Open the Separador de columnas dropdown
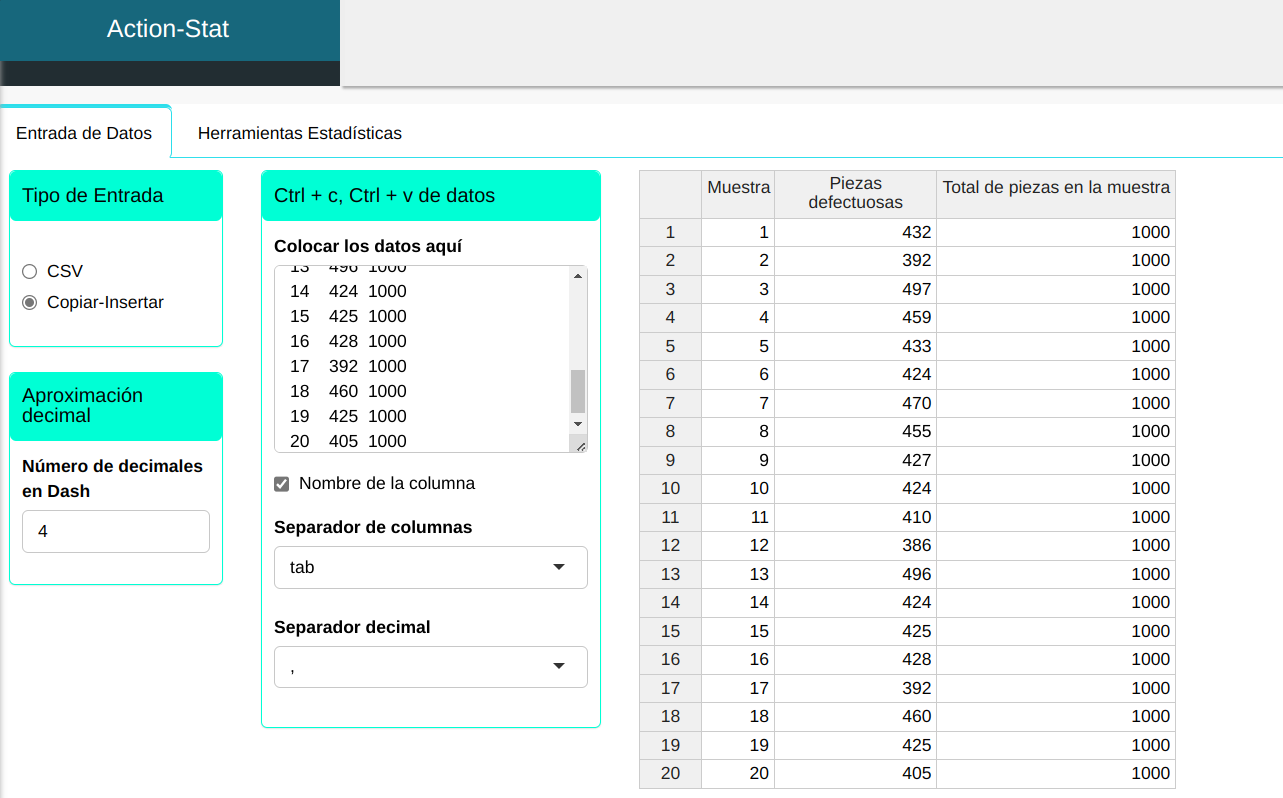 pos(430,567)
